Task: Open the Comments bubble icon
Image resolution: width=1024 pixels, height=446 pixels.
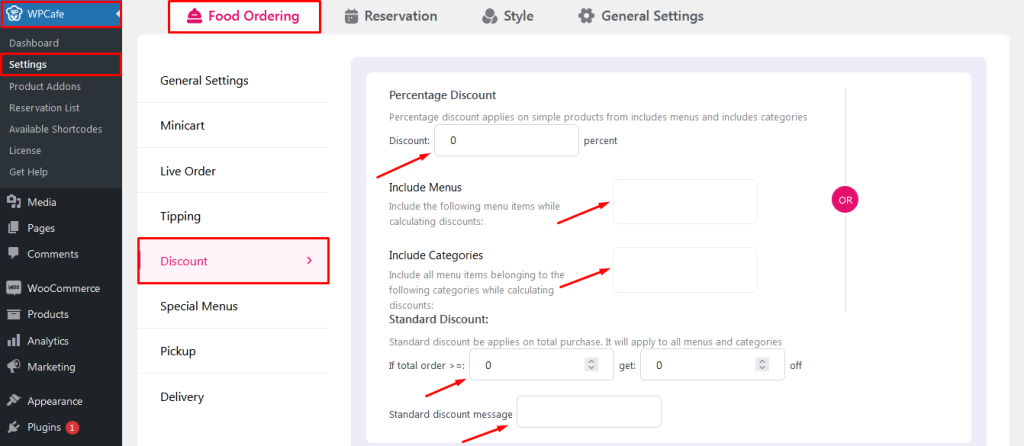Action: pos(13,254)
